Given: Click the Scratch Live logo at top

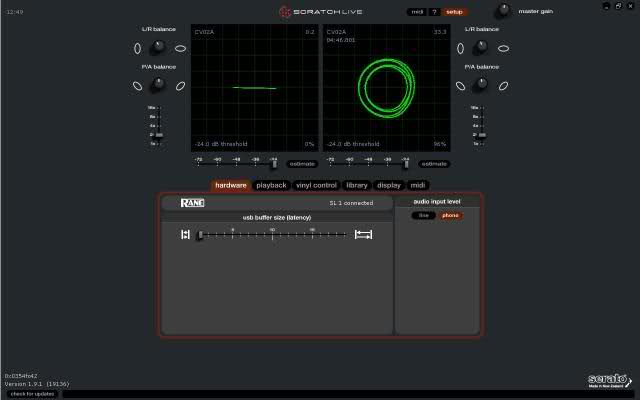Looking at the screenshot, I should tap(320, 12).
